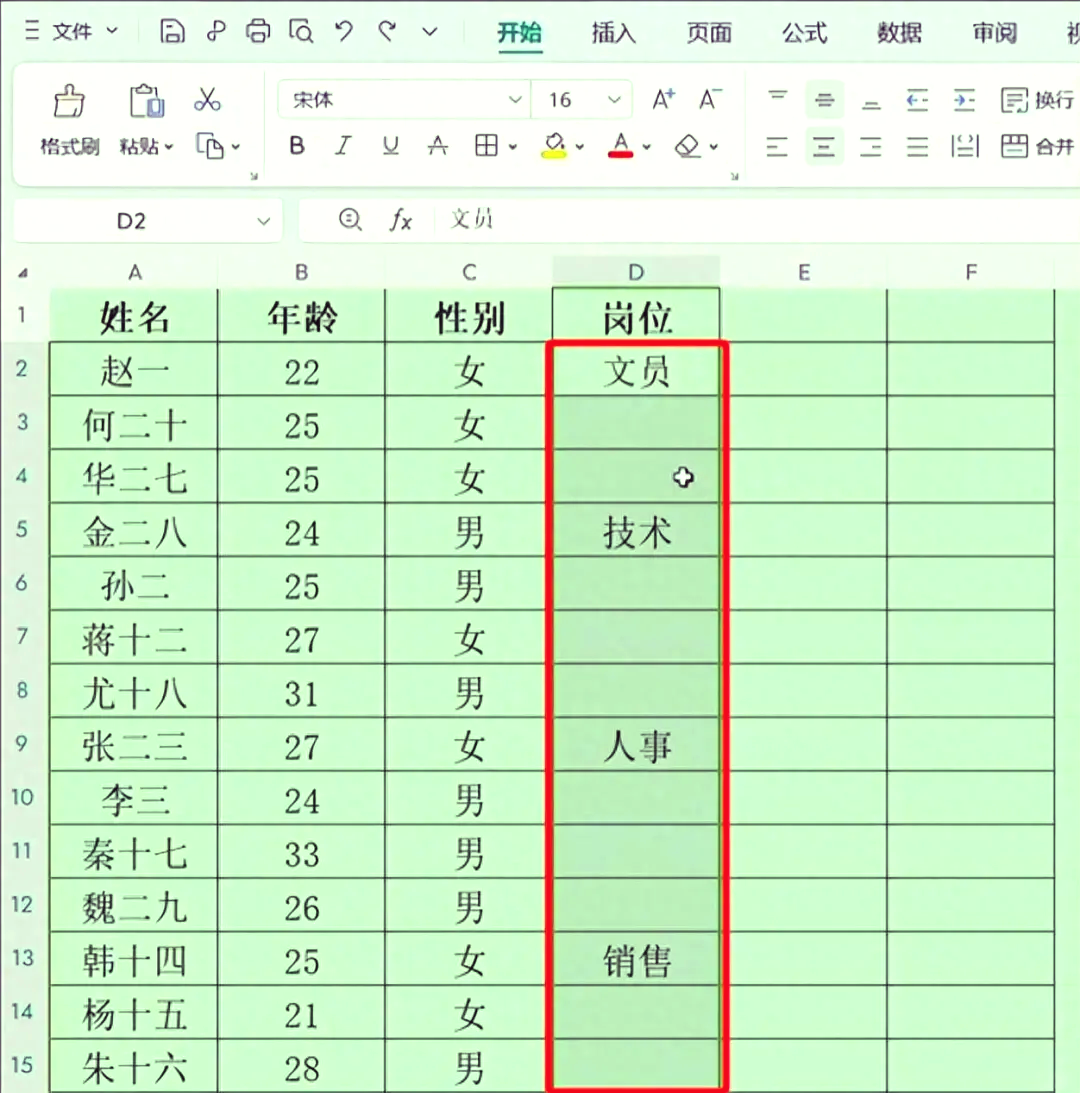The height and width of the screenshot is (1093, 1080).
Task: Open the font size dropdown showing 16
Action: pos(612,100)
